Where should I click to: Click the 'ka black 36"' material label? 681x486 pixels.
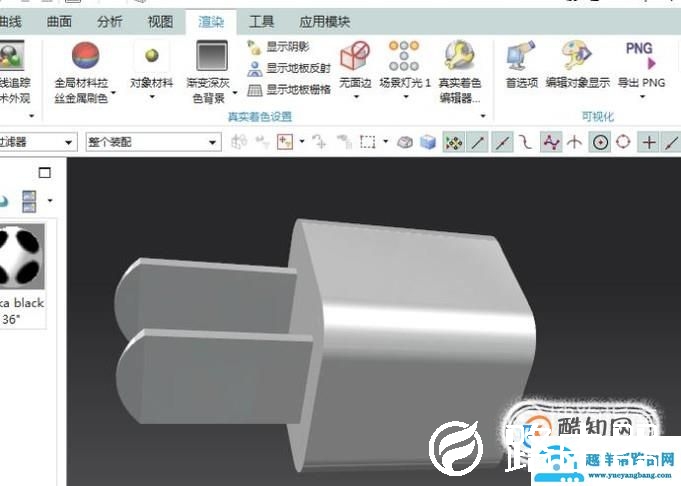pyautogui.click(x=22, y=311)
